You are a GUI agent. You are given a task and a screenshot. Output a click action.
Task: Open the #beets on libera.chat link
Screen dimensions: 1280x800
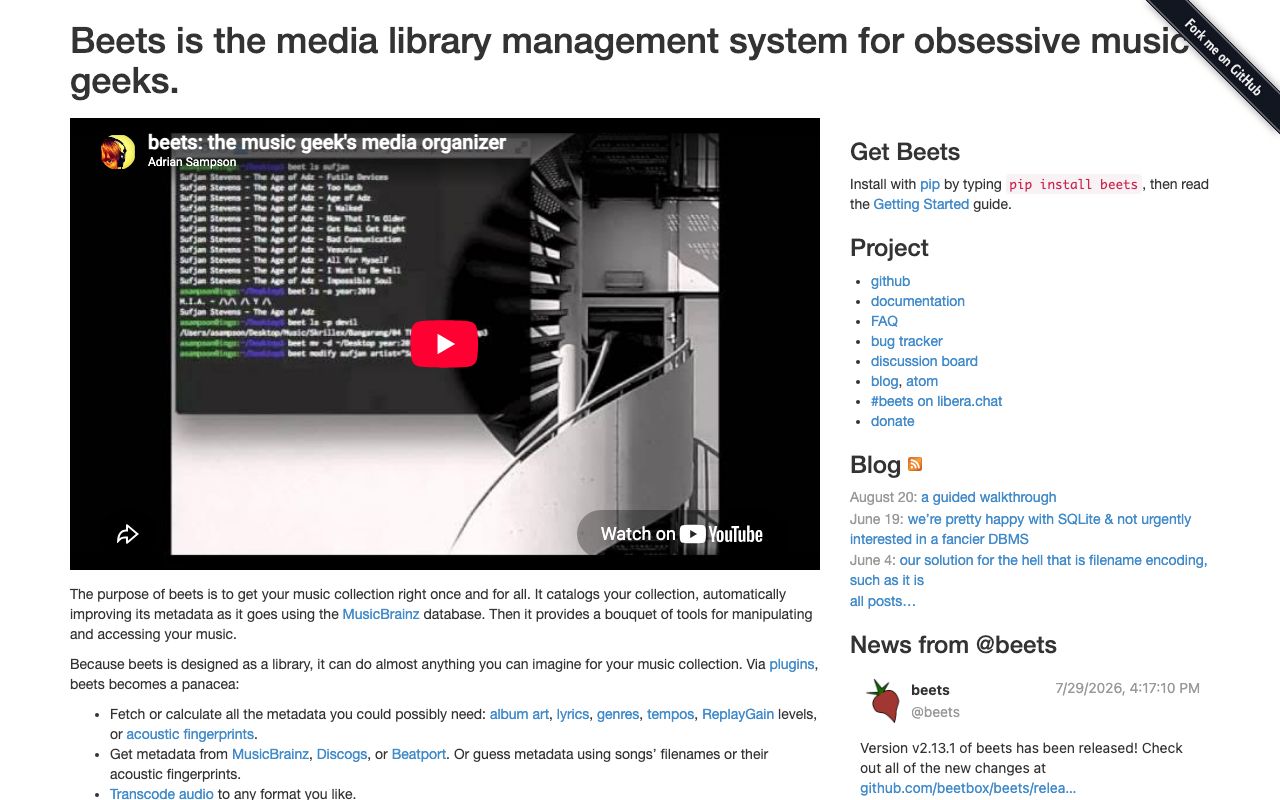(936, 401)
